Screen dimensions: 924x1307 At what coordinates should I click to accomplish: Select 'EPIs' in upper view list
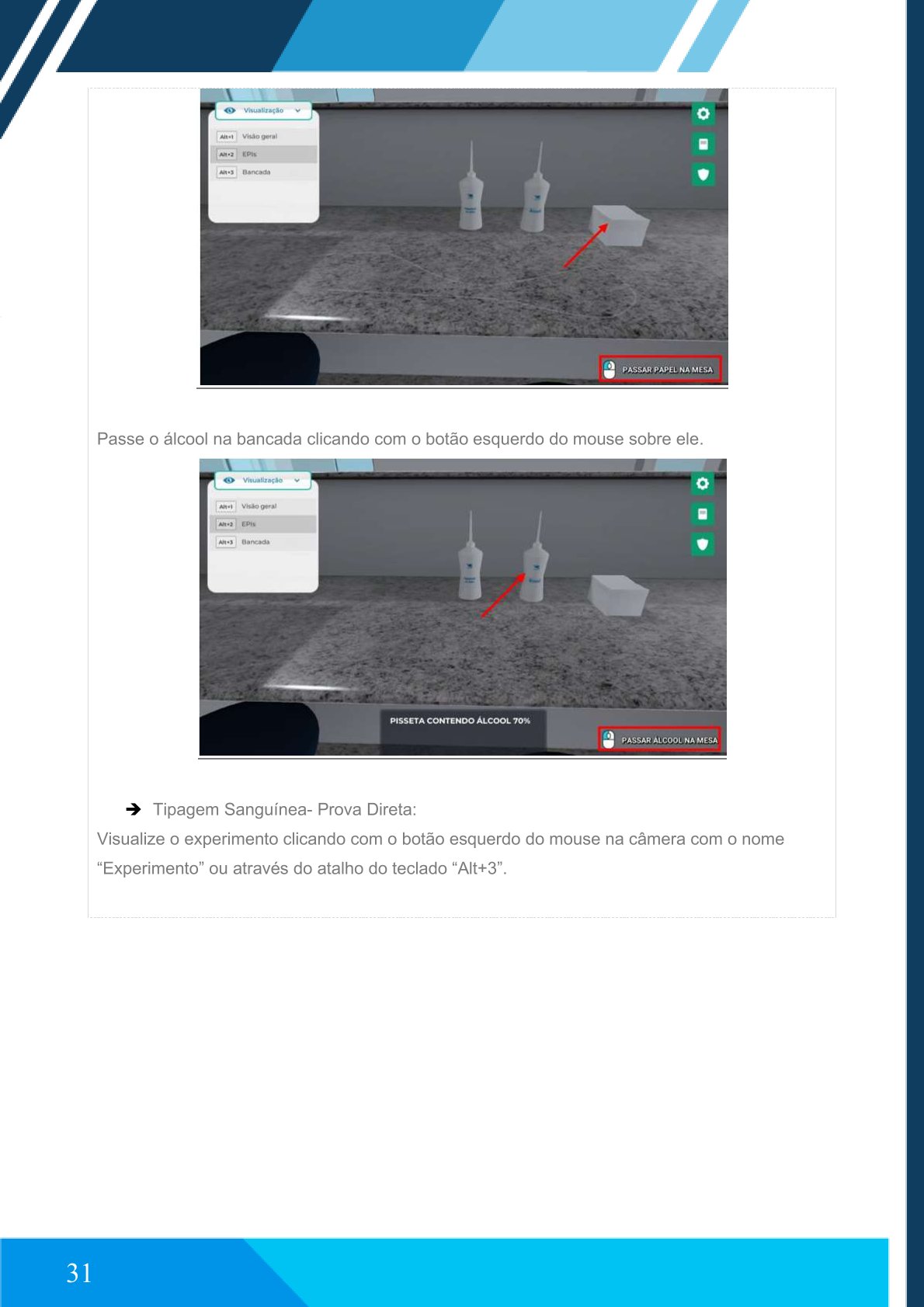(250, 155)
